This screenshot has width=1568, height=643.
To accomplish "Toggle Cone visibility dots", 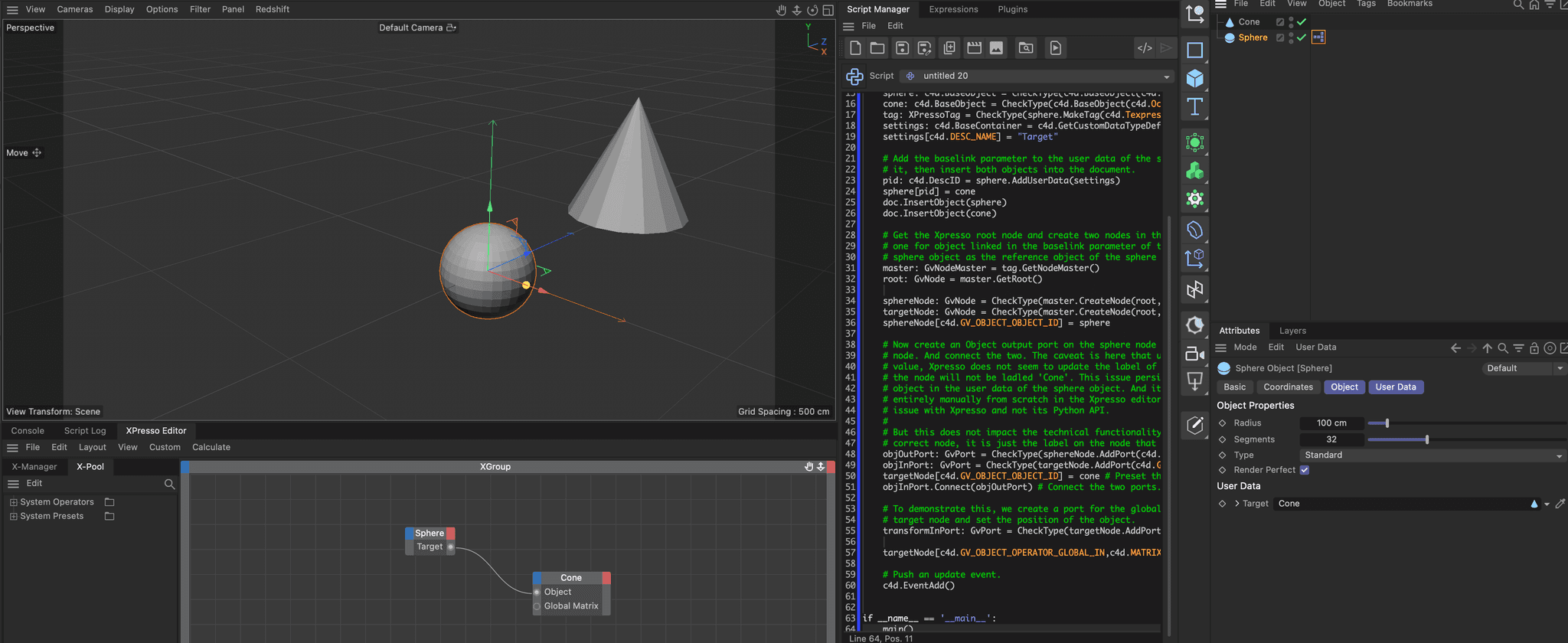I will tap(1291, 22).
